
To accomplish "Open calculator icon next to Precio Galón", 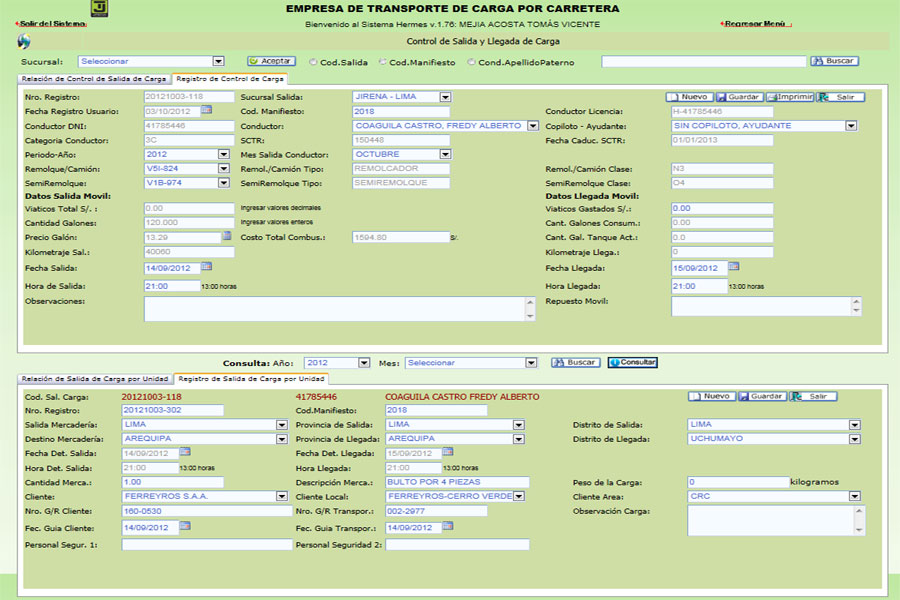I will [x=227, y=236].
